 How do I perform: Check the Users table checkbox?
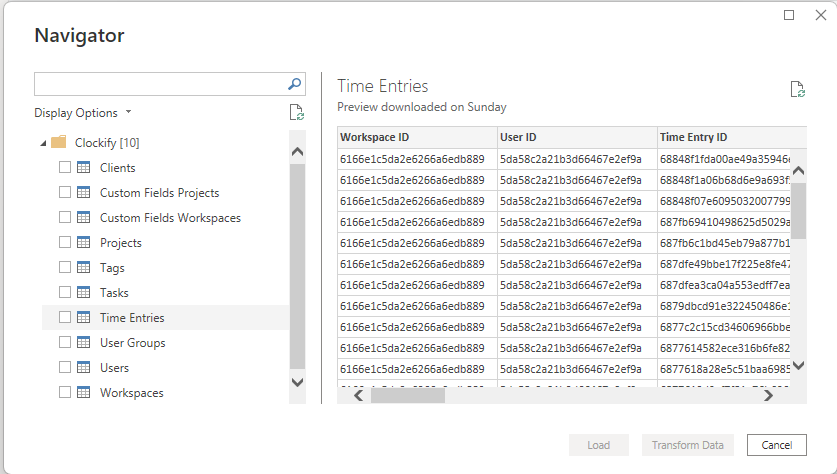(65, 367)
